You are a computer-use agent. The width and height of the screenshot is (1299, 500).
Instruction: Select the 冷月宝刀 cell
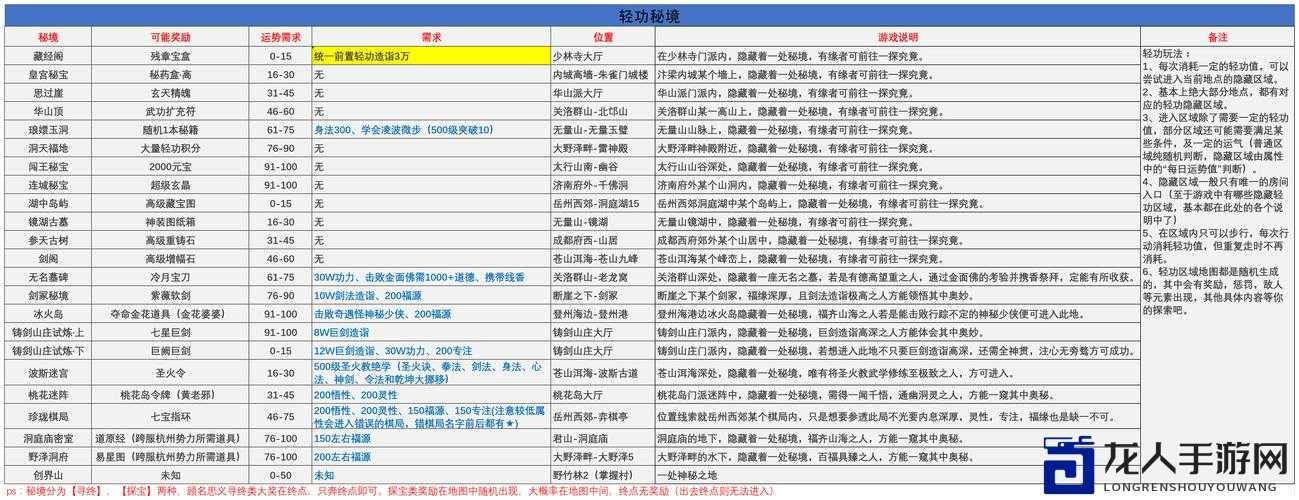(171, 277)
